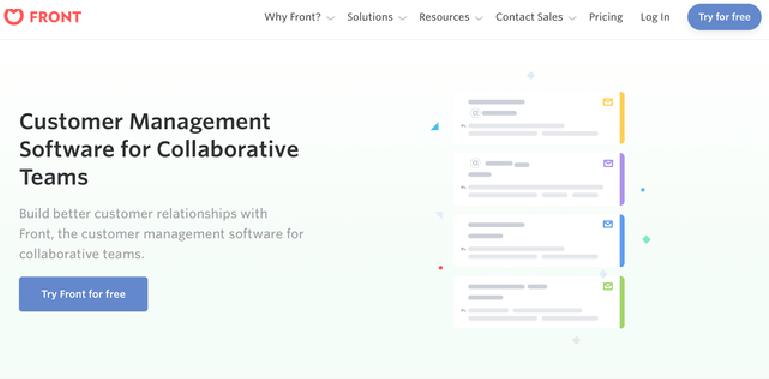Screen dimensions: 769x379
Task: Click the purple envelope icon
Action: pos(608,163)
